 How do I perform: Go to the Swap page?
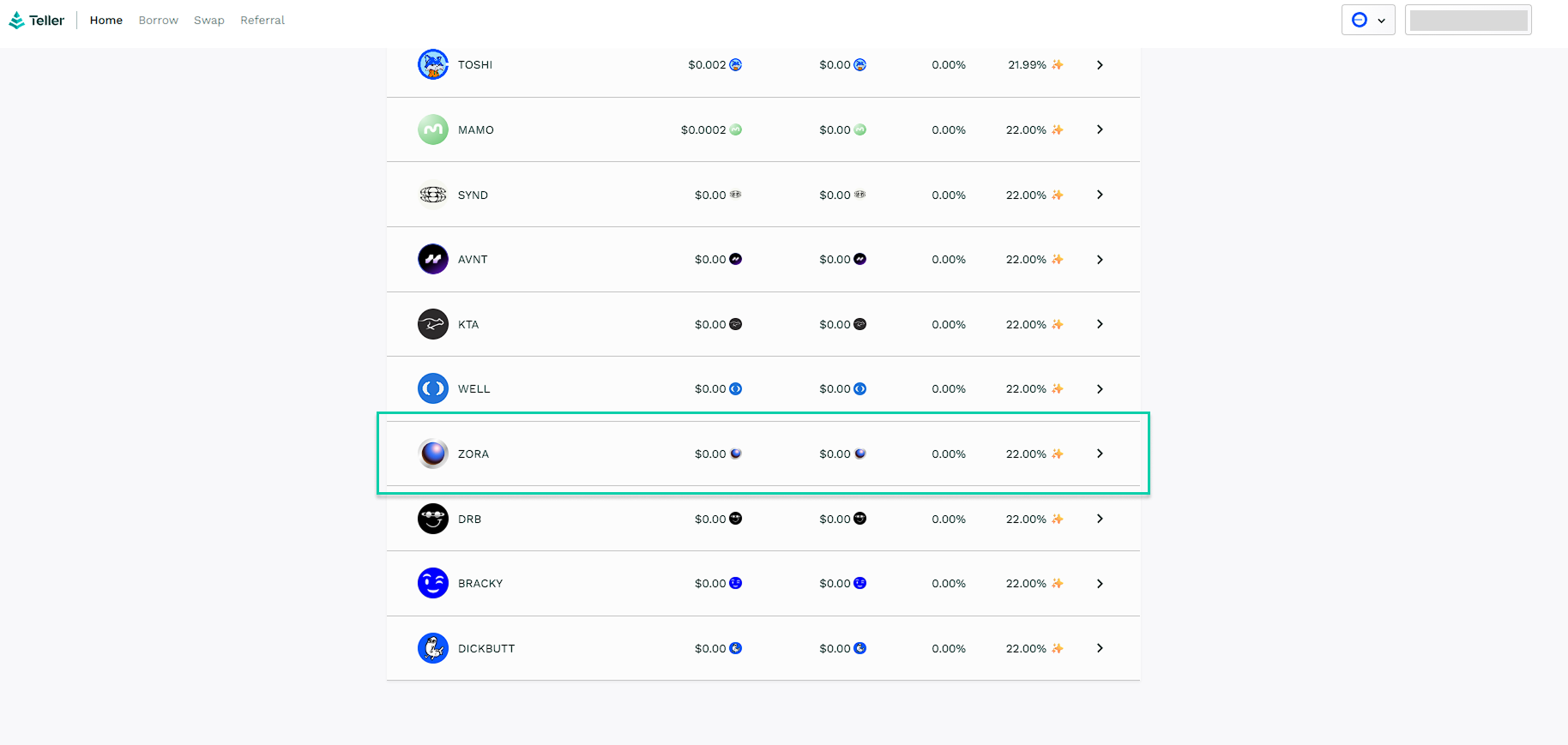pos(209,21)
